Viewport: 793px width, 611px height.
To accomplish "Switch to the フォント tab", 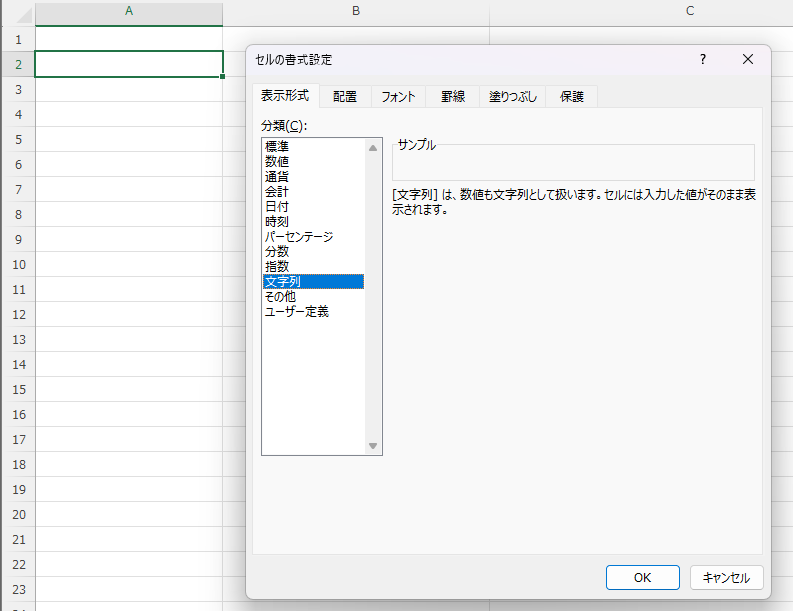I will (398, 97).
